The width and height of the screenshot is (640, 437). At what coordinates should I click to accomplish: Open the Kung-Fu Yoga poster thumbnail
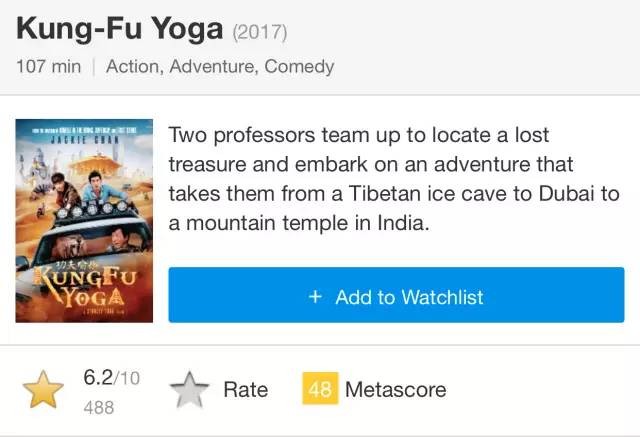(x=83, y=221)
